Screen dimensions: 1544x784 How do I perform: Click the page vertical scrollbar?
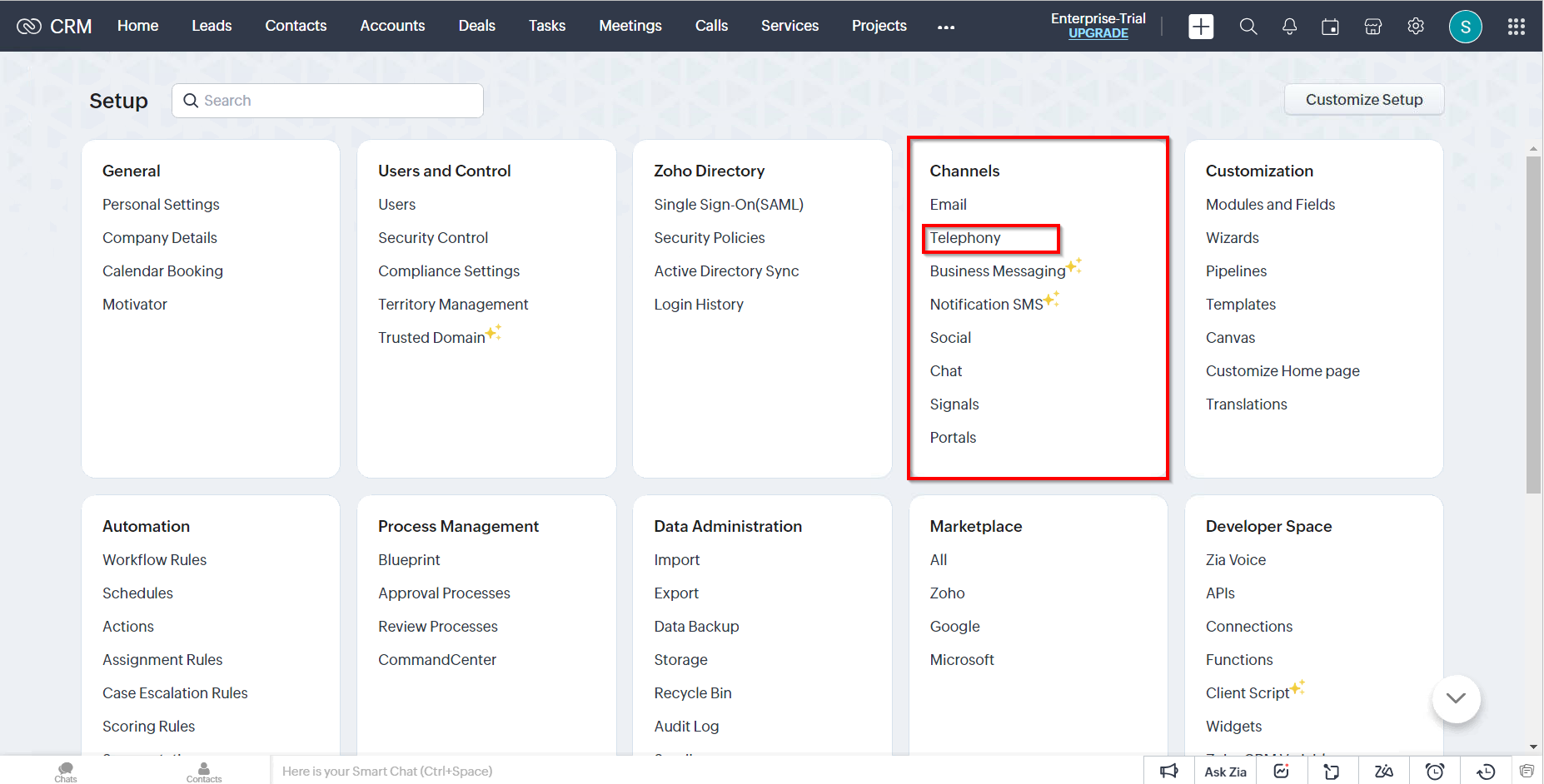click(x=1533, y=325)
